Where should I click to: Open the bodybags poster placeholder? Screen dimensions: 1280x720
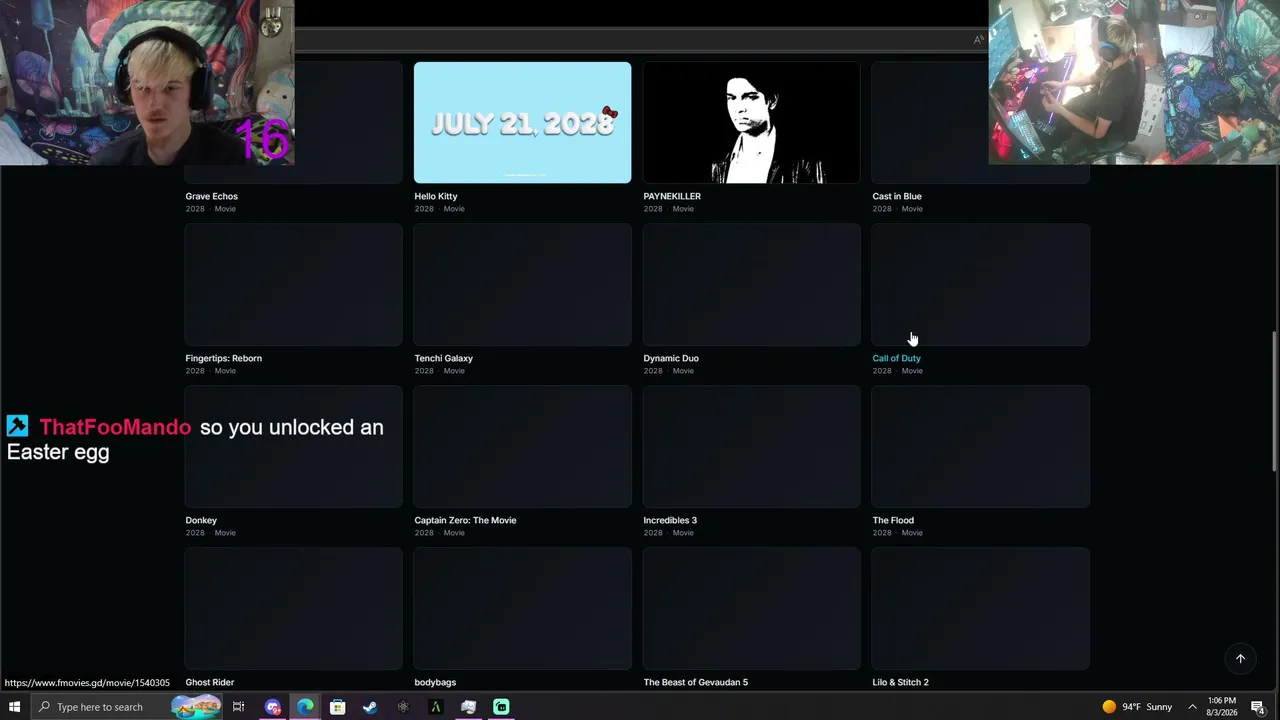pos(522,609)
